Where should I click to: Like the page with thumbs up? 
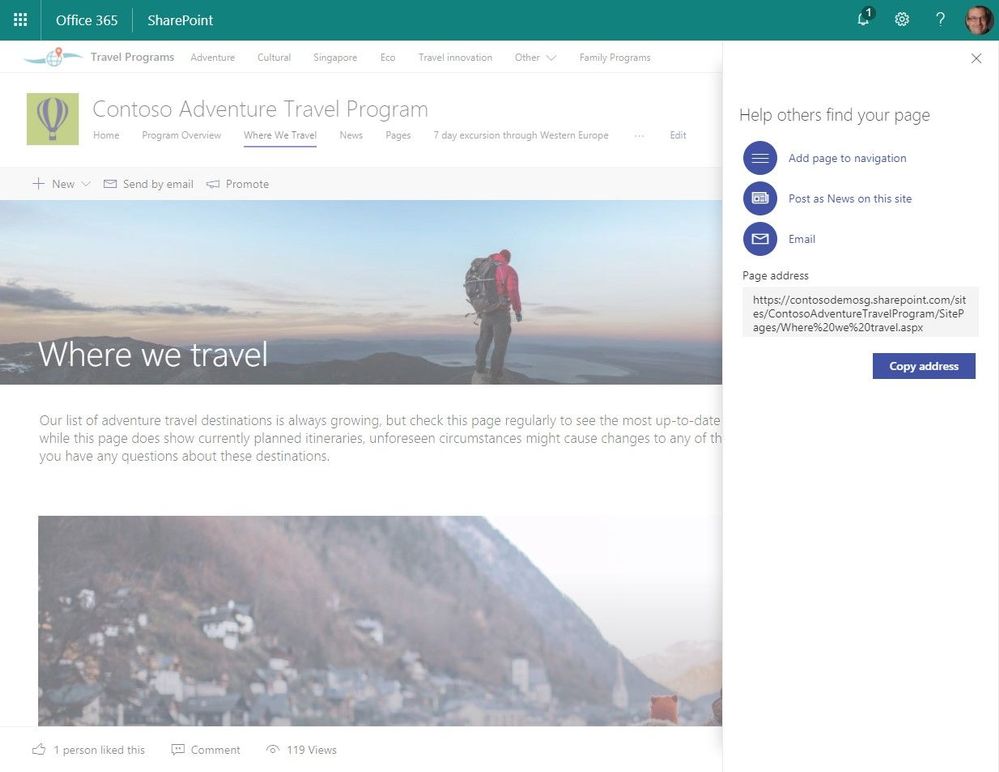coord(39,749)
